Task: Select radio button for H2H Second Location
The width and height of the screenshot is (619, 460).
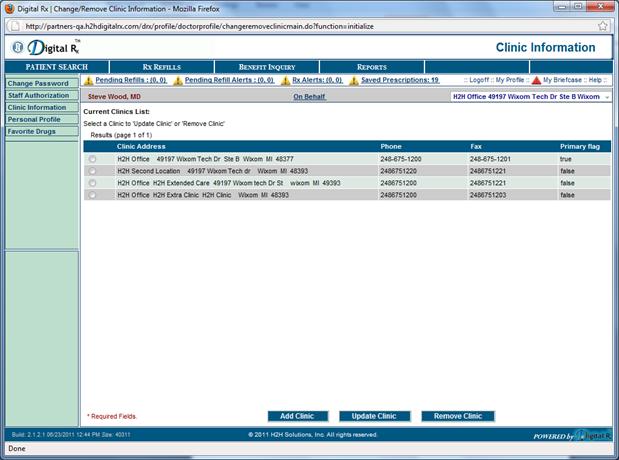Action: coord(93,171)
